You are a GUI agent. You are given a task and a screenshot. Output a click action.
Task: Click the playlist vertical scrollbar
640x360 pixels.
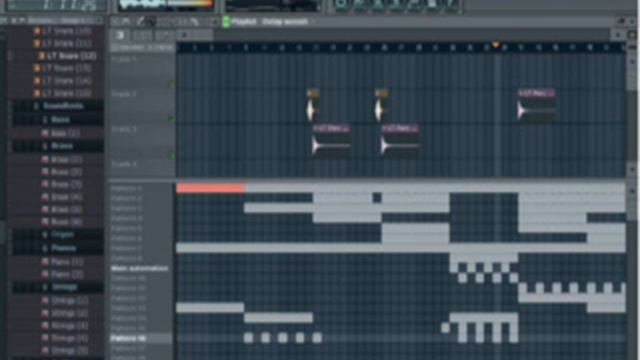pyautogui.click(x=632, y=110)
